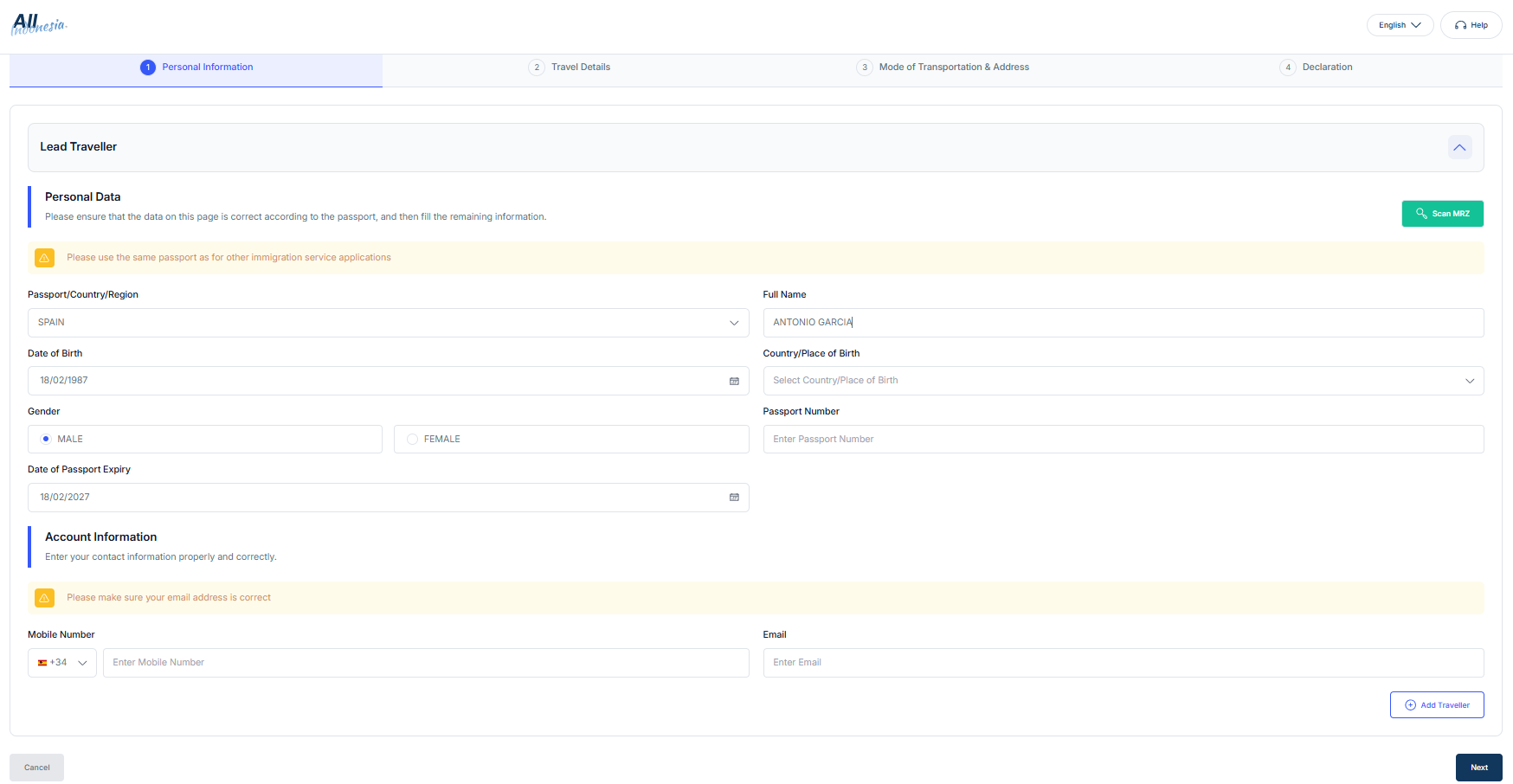Click the Scan MRZ magnifier icon
This screenshot has width=1513, height=784.
[x=1420, y=214]
